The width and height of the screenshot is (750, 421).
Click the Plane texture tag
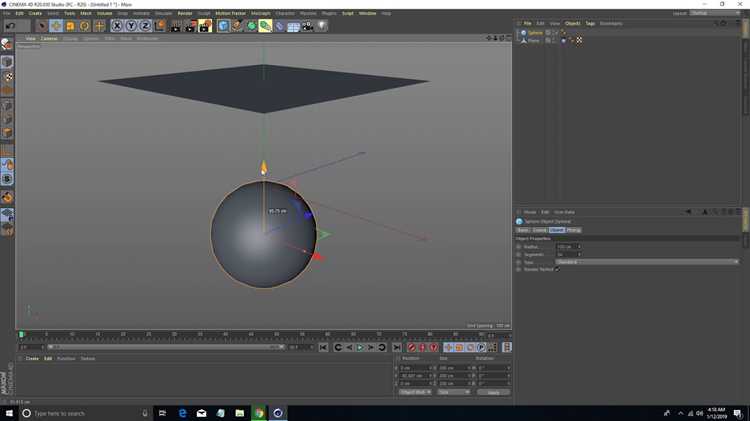[x=579, y=40]
